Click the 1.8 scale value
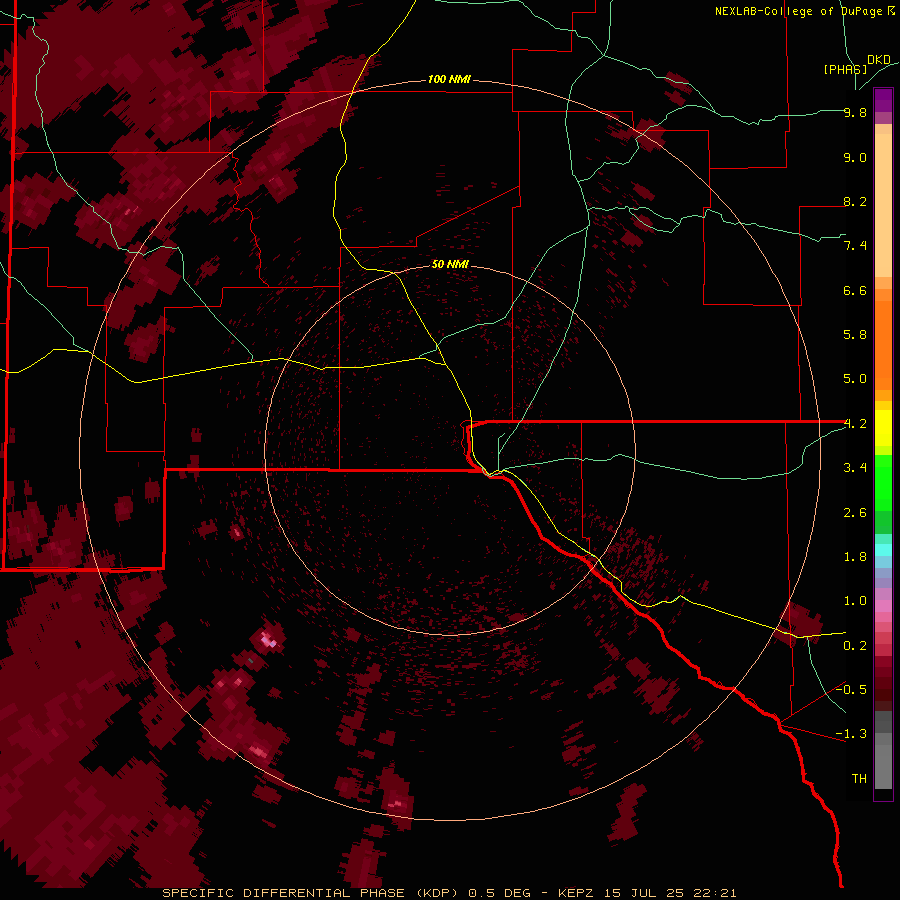The image size is (900, 900). coord(855,557)
